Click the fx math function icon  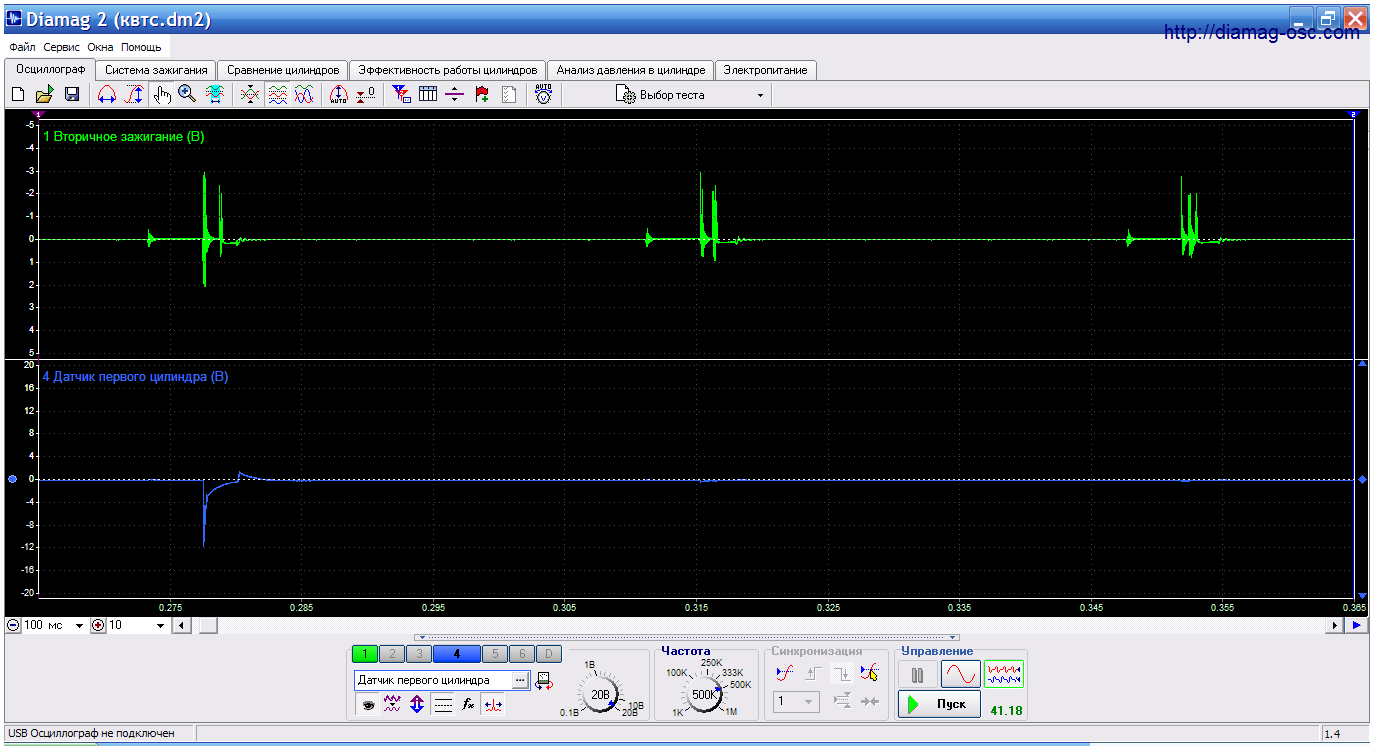coord(468,704)
